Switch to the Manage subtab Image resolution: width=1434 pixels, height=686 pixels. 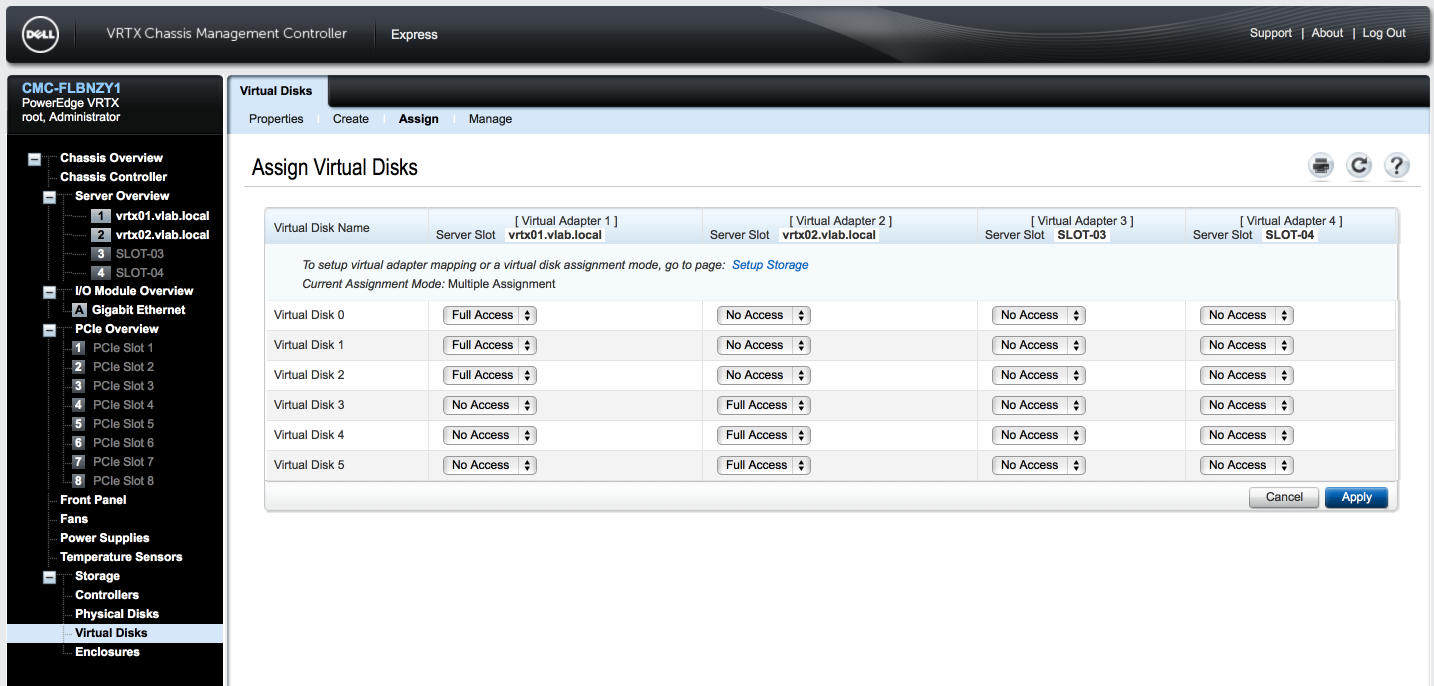coord(490,119)
